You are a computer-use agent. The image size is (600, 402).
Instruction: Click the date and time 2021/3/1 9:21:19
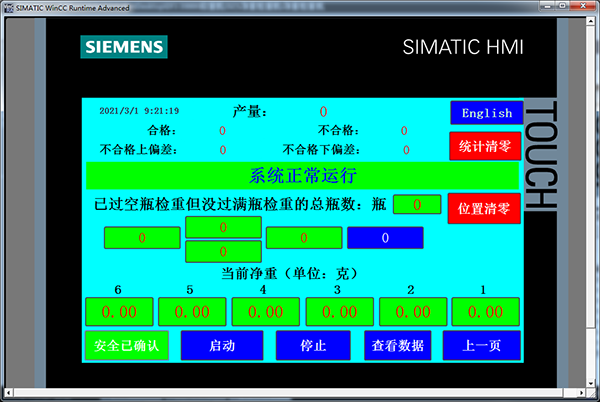pos(139,111)
